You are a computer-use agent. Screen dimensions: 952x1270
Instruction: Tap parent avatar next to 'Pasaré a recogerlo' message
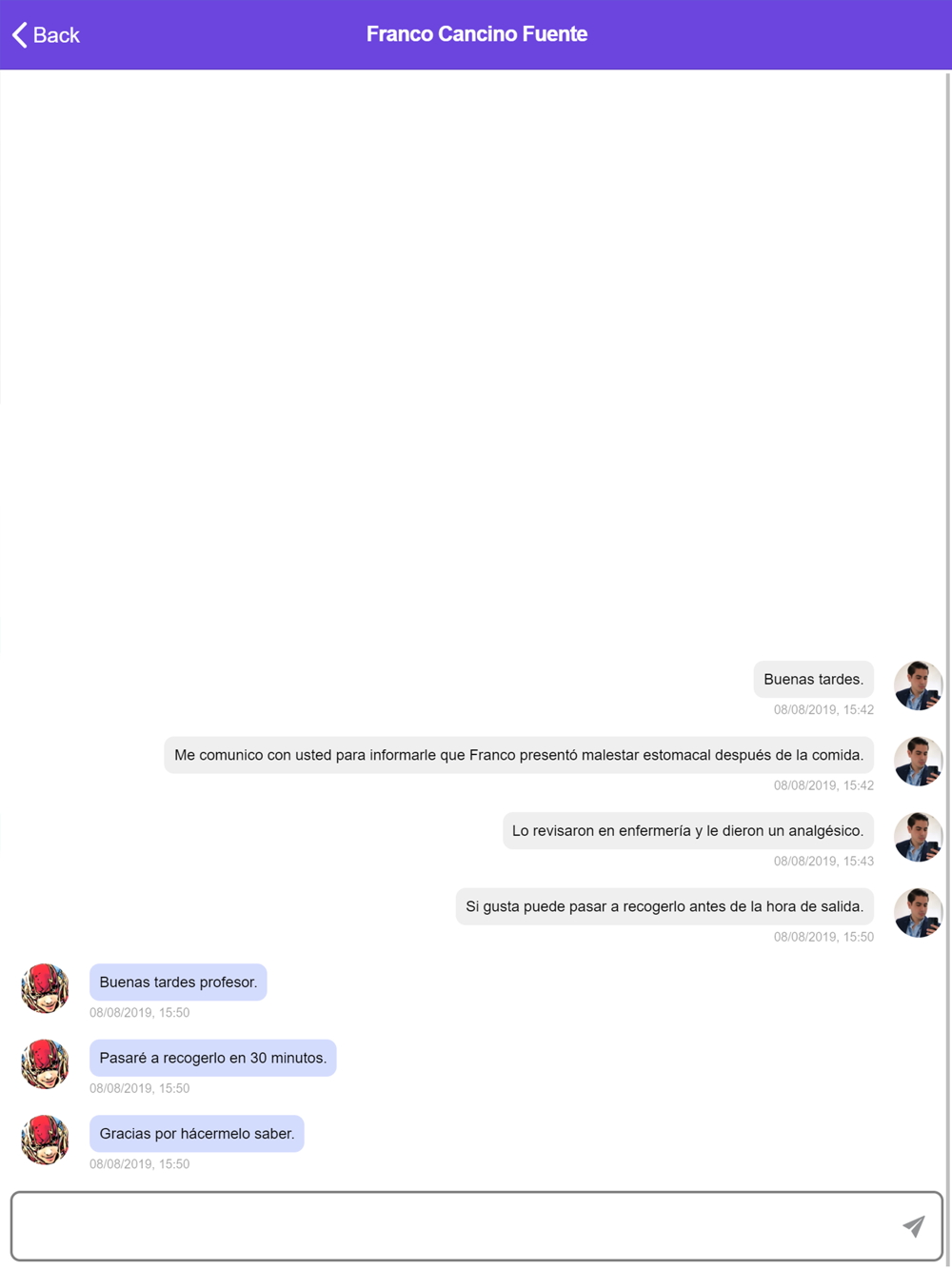point(45,1064)
